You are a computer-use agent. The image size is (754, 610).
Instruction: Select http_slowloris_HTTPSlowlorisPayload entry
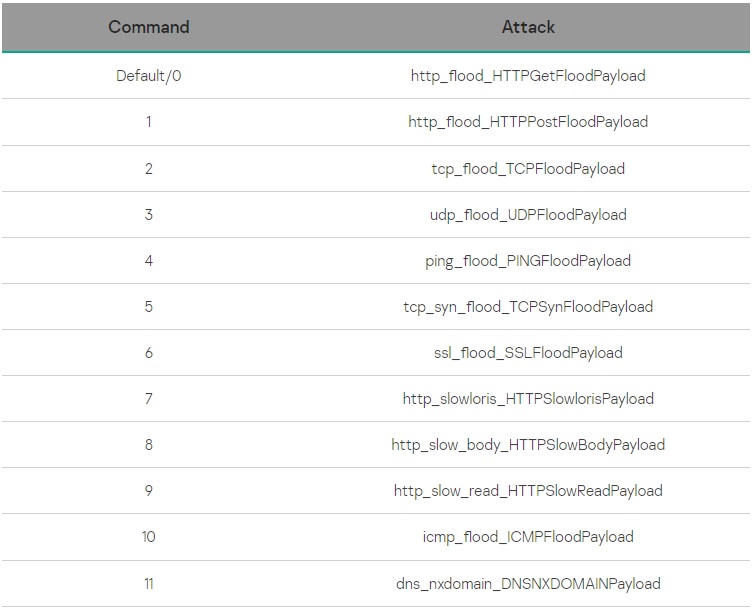(528, 399)
